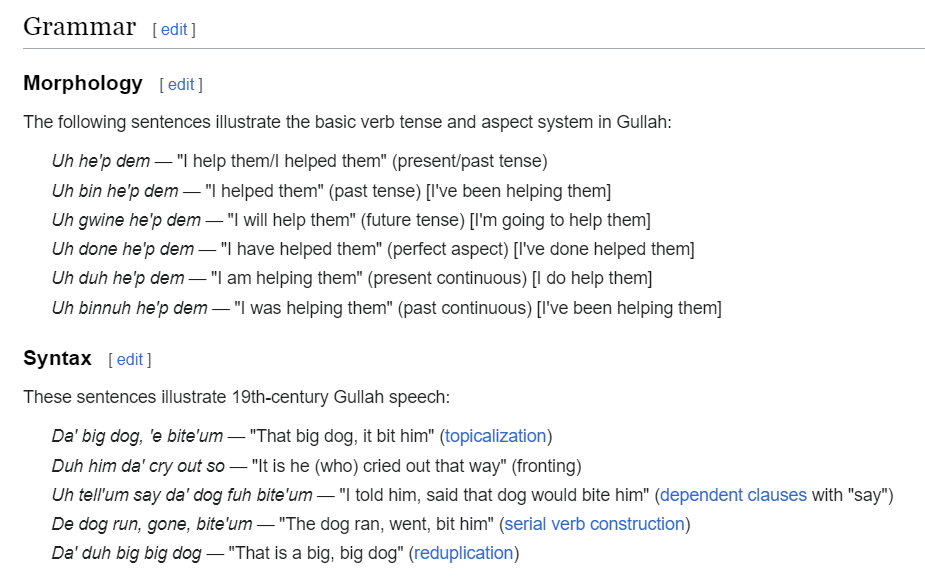Follow the dependent clauses link
The width and height of the screenshot is (925, 583).
[733, 494]
